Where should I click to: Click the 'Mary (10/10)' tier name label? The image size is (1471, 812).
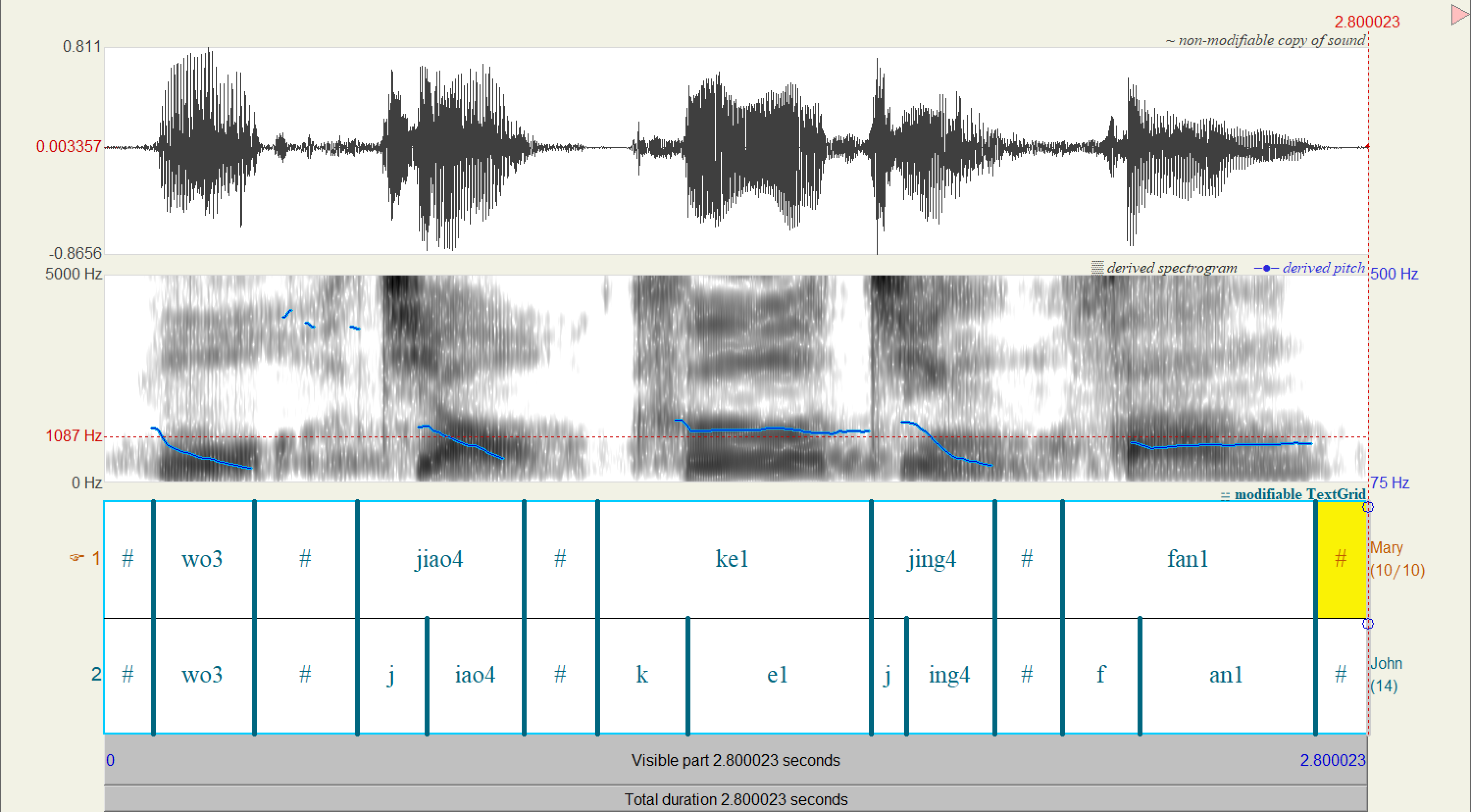pyautogui.click(x=1397, y=558)
